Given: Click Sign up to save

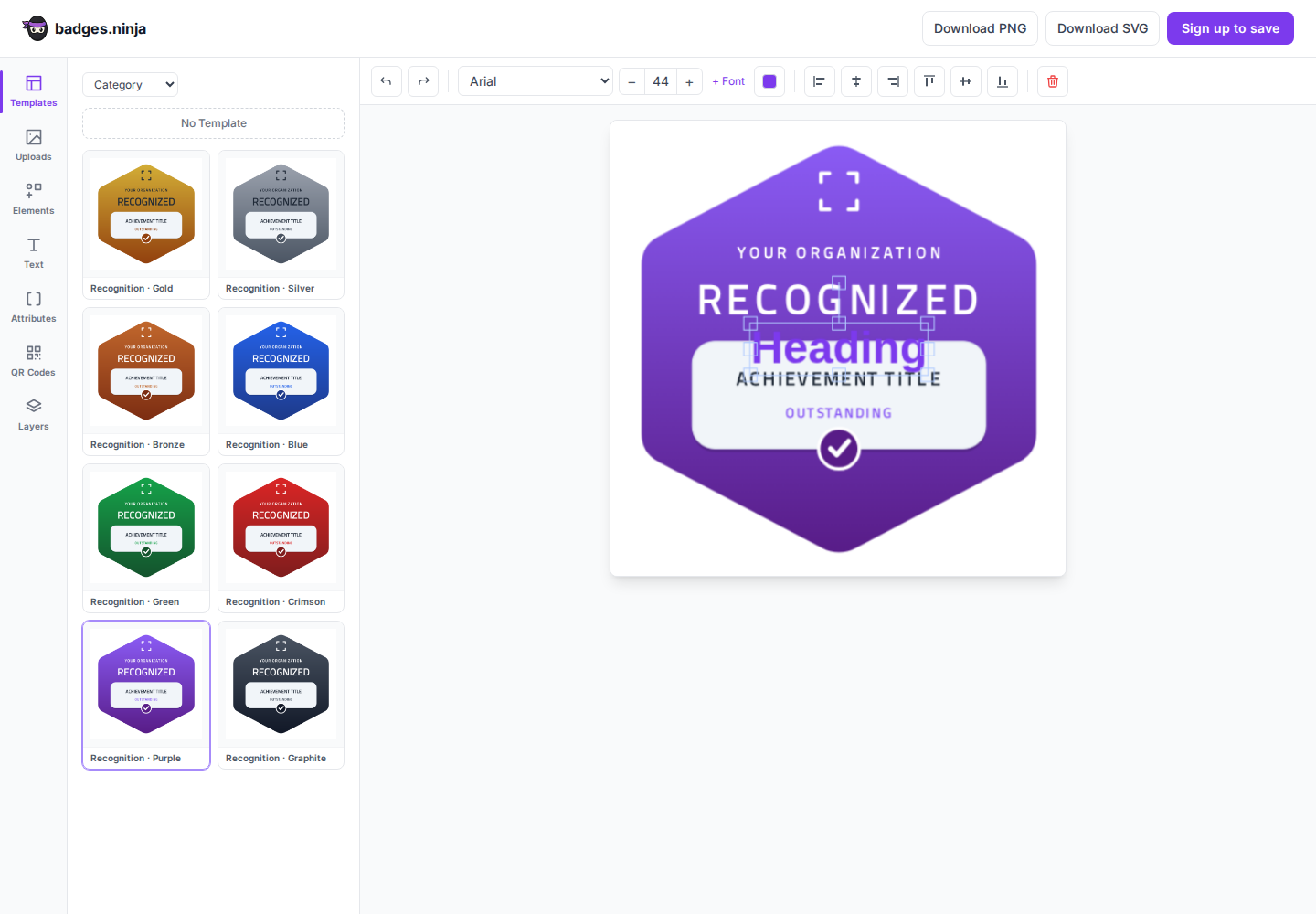Looking at the screenshot, I should [1230, 28].
